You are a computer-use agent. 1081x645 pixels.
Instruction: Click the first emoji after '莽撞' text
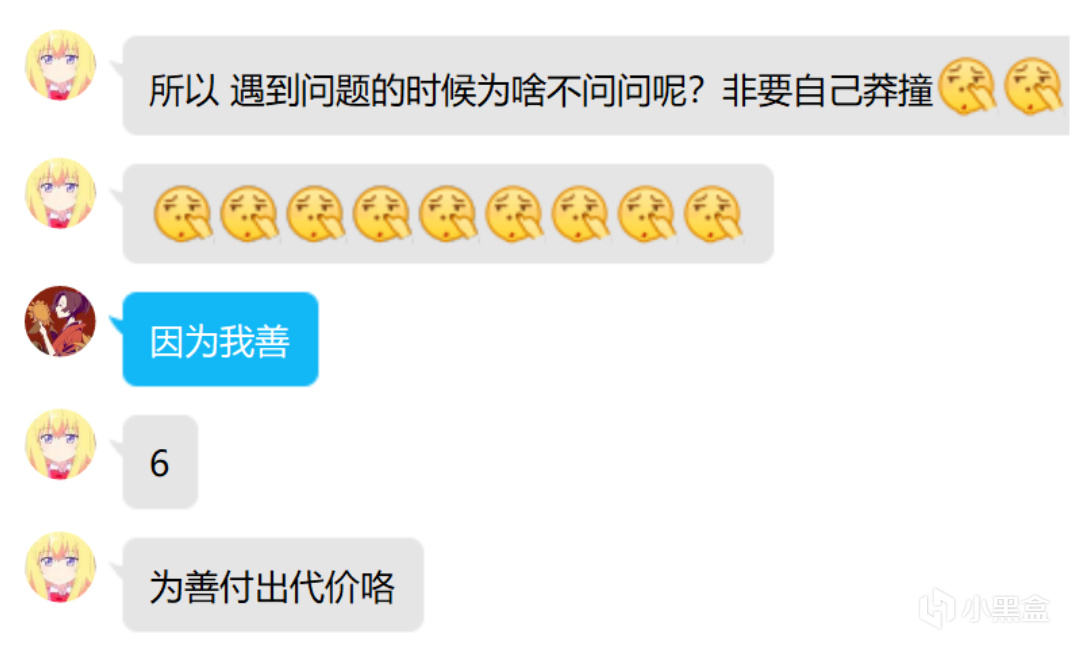pos(968,86)
